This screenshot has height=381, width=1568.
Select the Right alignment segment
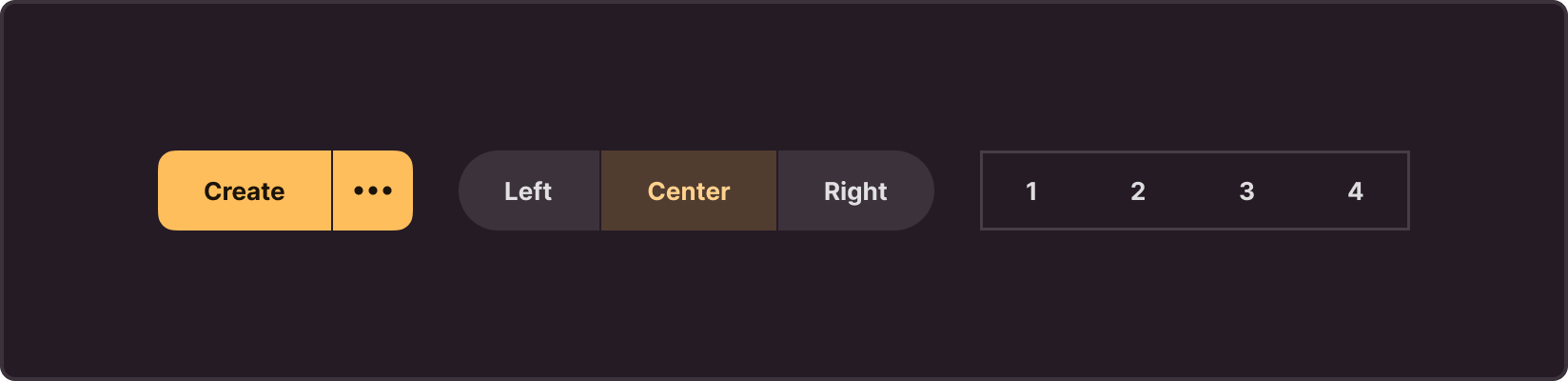tap(856, 190)
